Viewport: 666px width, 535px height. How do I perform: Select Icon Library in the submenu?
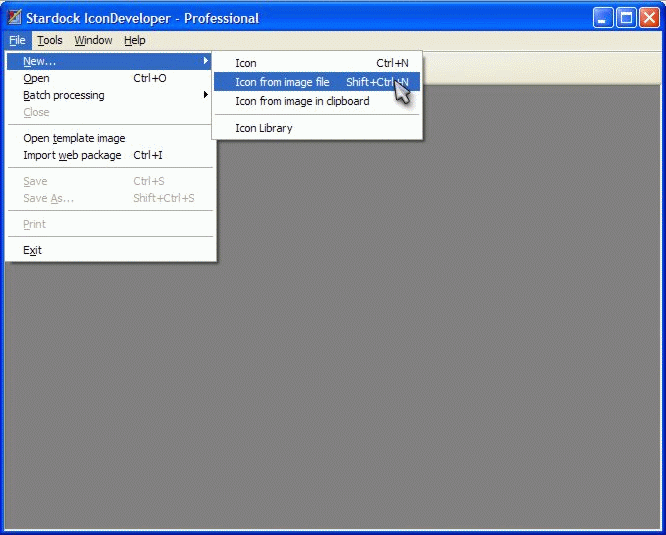pyautogui.click(x=317, y=128)
